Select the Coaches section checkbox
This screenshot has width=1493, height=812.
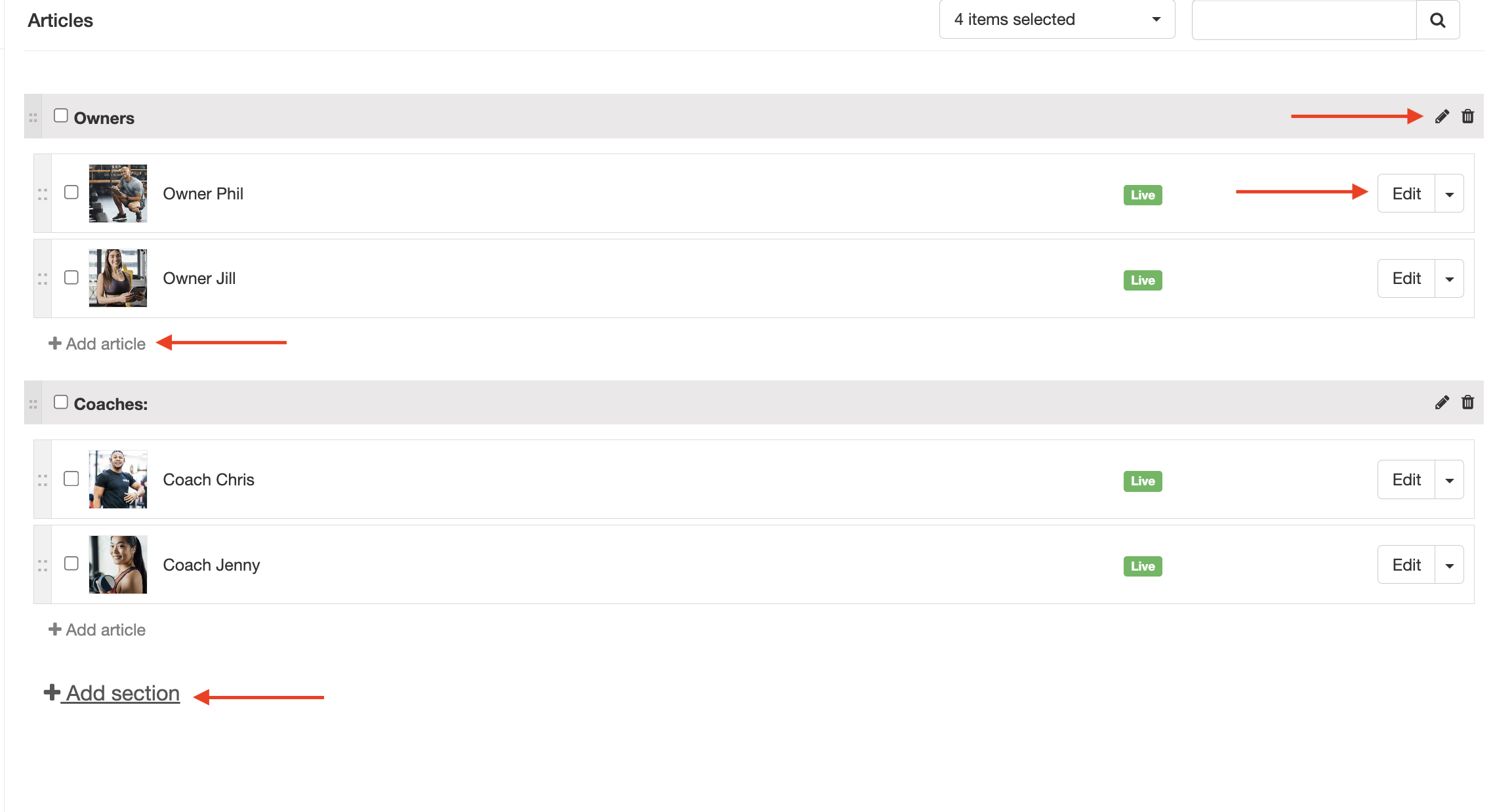pos(61,401)
